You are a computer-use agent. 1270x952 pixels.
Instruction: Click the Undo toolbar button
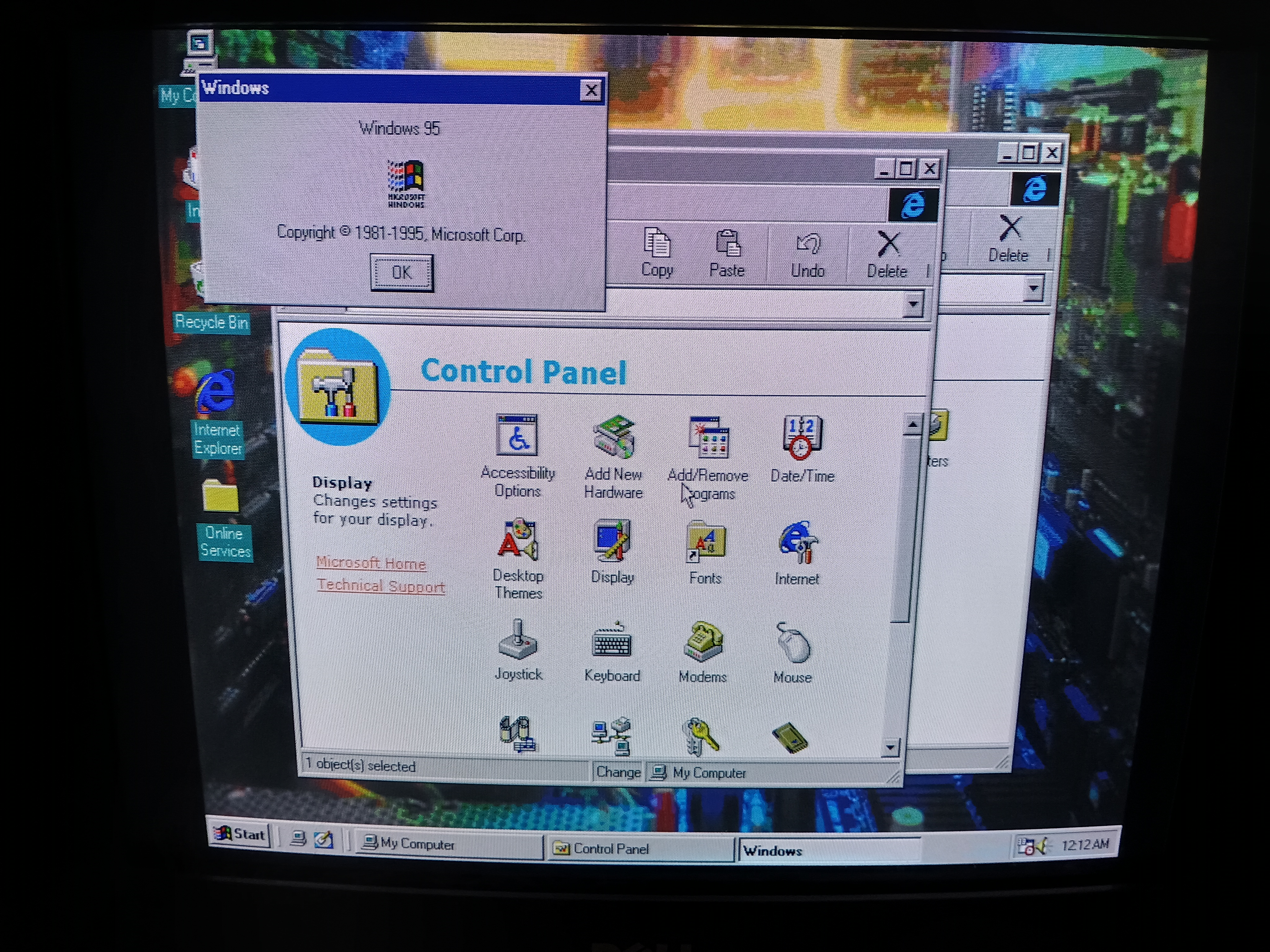click(808, 254)
